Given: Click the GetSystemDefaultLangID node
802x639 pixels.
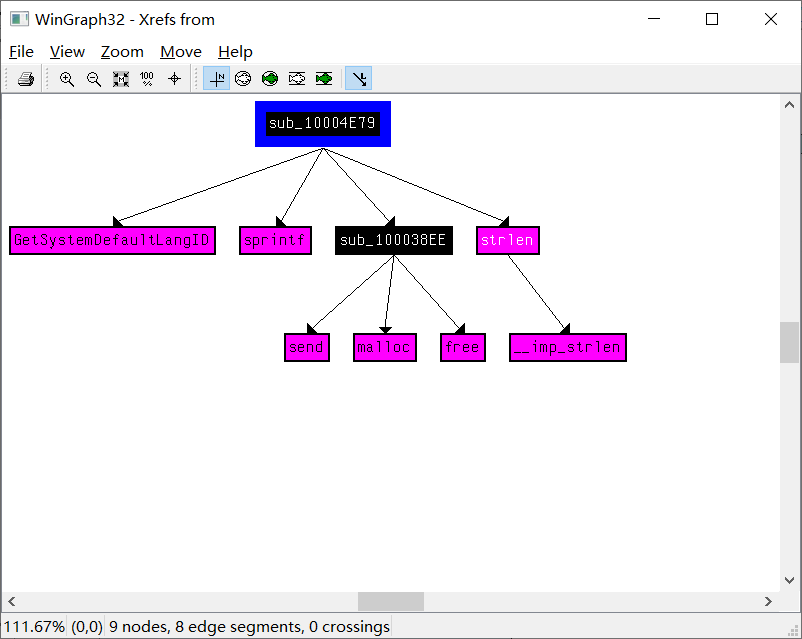Looking at the screenshot, I should point(112,240).
